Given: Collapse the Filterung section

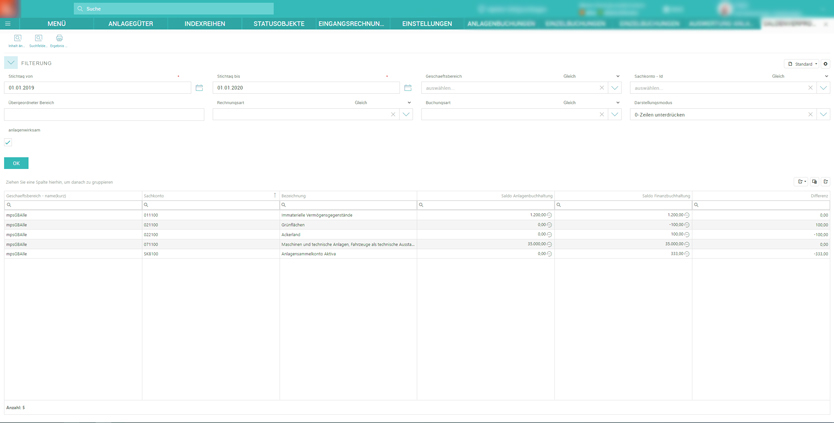Looking at the screenshot, I should tap(10, 63).
